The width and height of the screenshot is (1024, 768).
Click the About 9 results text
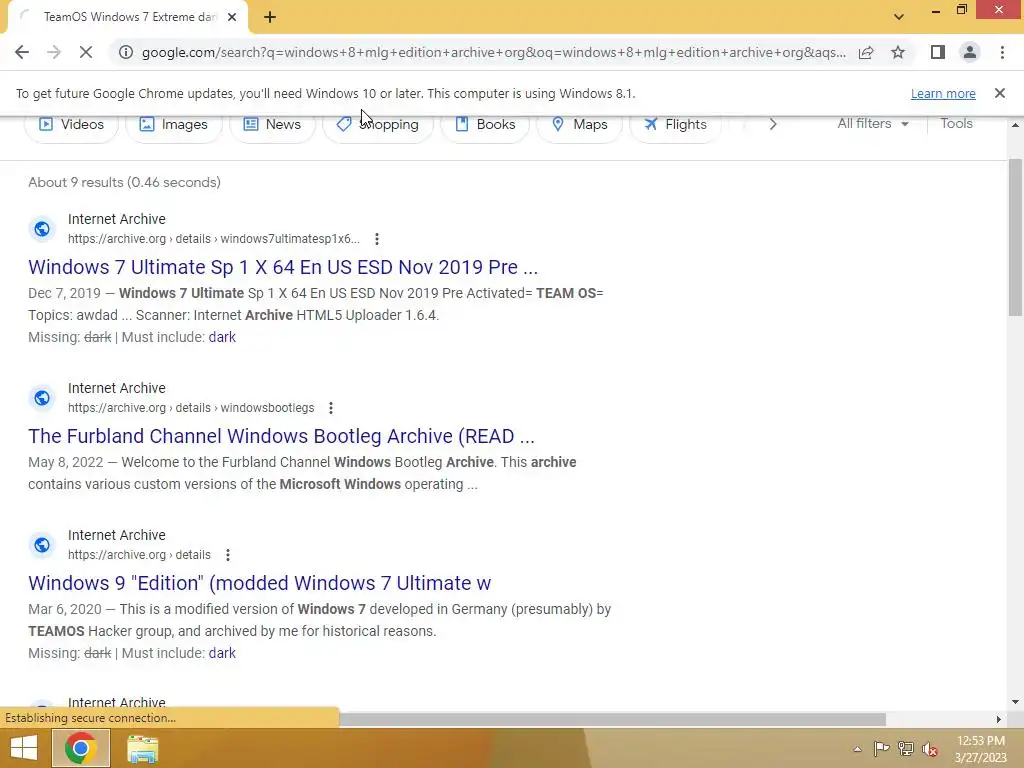tap(124, 182)
